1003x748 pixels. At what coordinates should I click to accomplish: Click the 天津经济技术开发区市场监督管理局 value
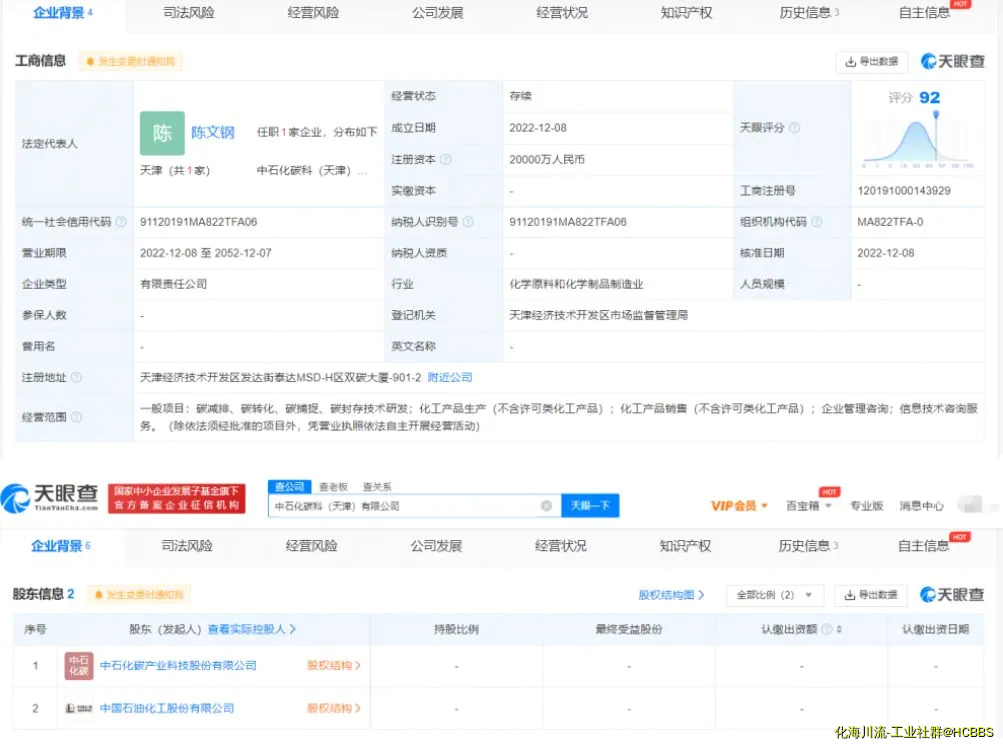coord(598,315)
